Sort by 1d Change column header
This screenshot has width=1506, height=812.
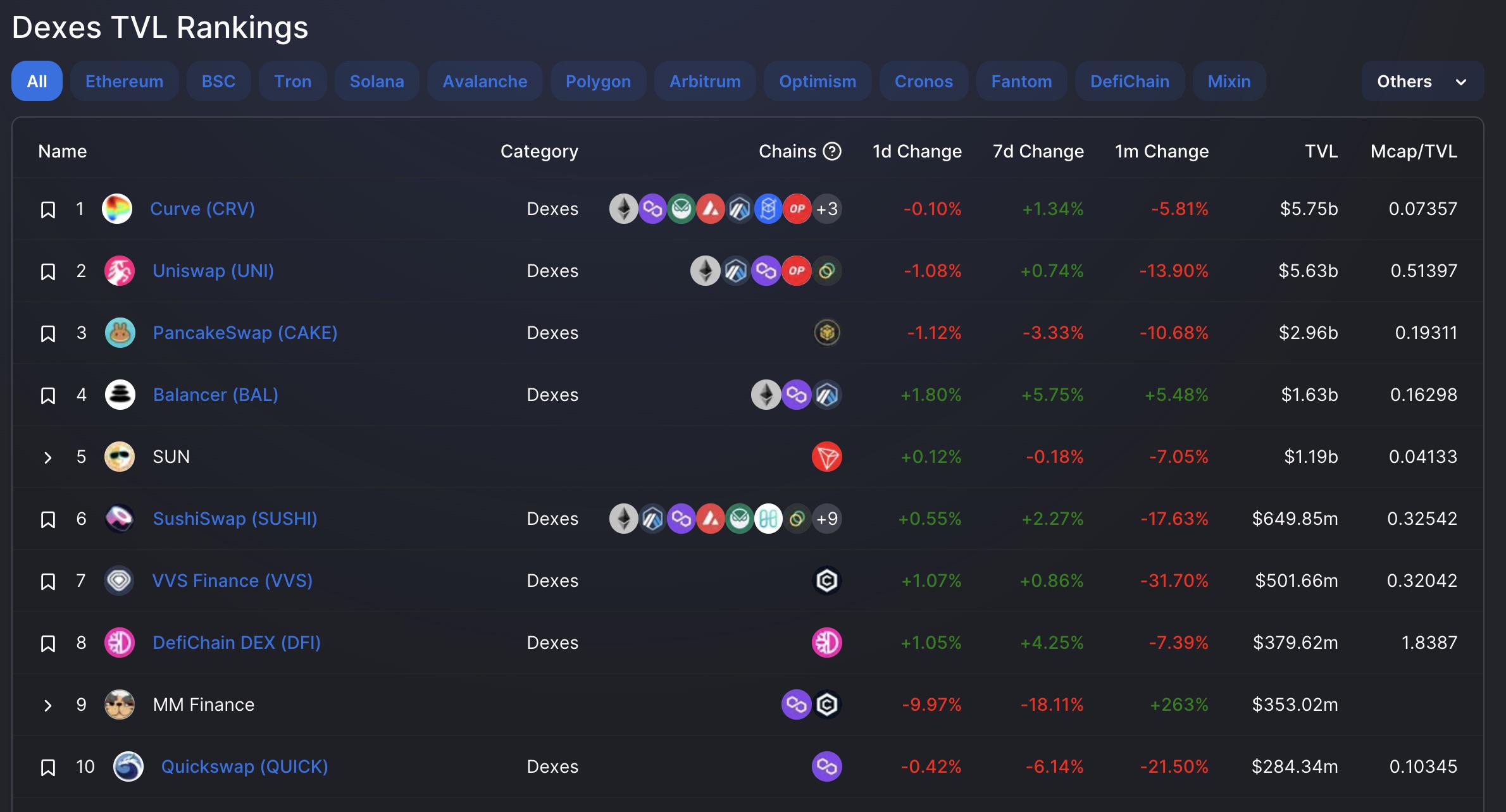[x=917, y=151]
